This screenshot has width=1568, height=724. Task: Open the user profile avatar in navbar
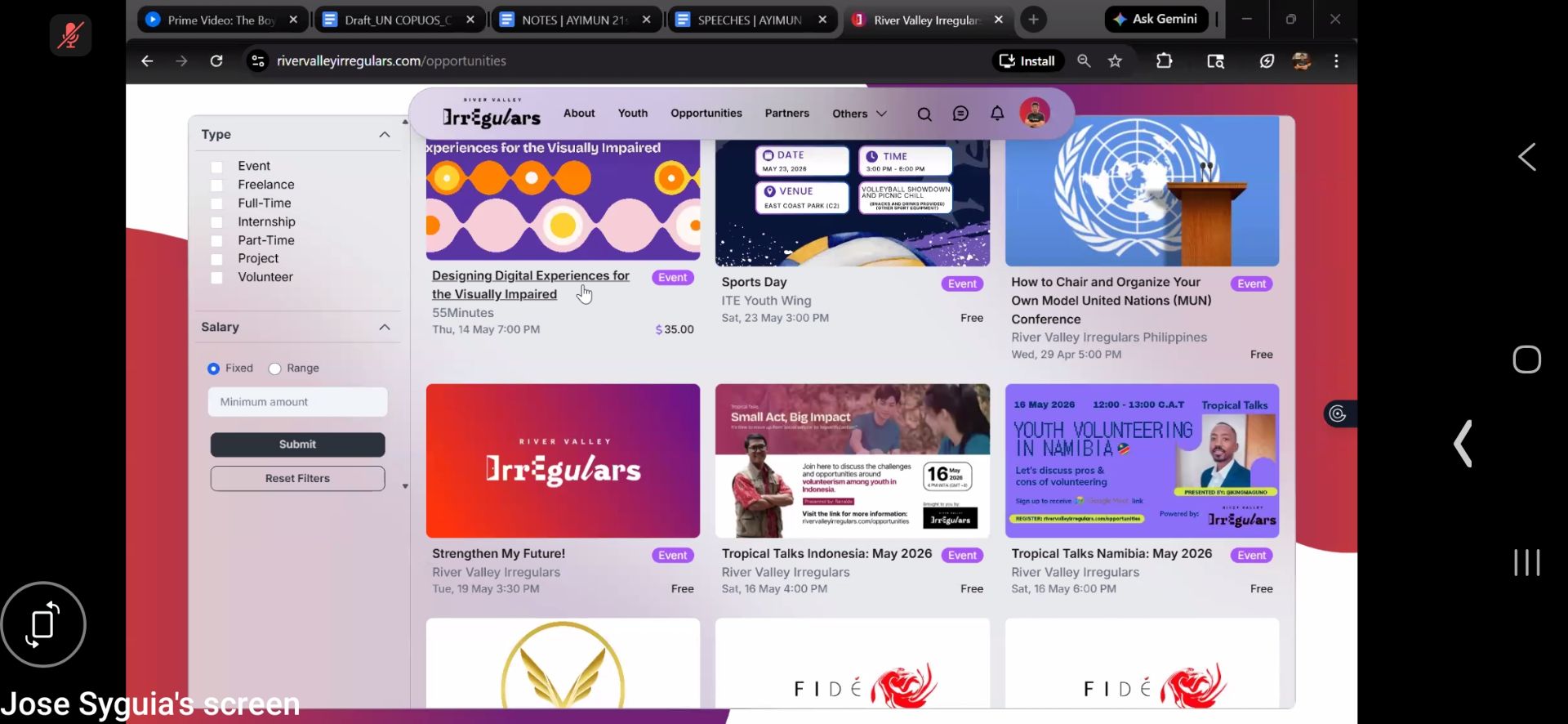(1035, 113)
